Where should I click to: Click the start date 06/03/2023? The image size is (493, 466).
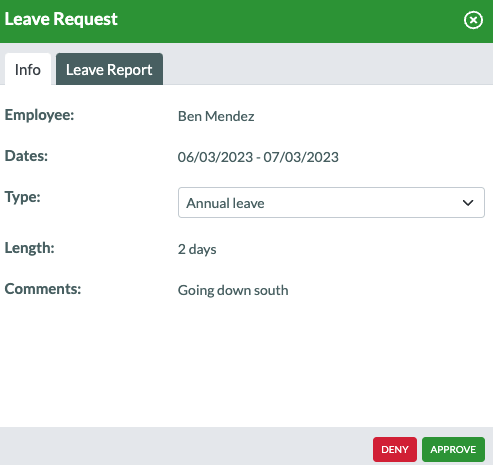pyautogui.click(x=215, y=157)
